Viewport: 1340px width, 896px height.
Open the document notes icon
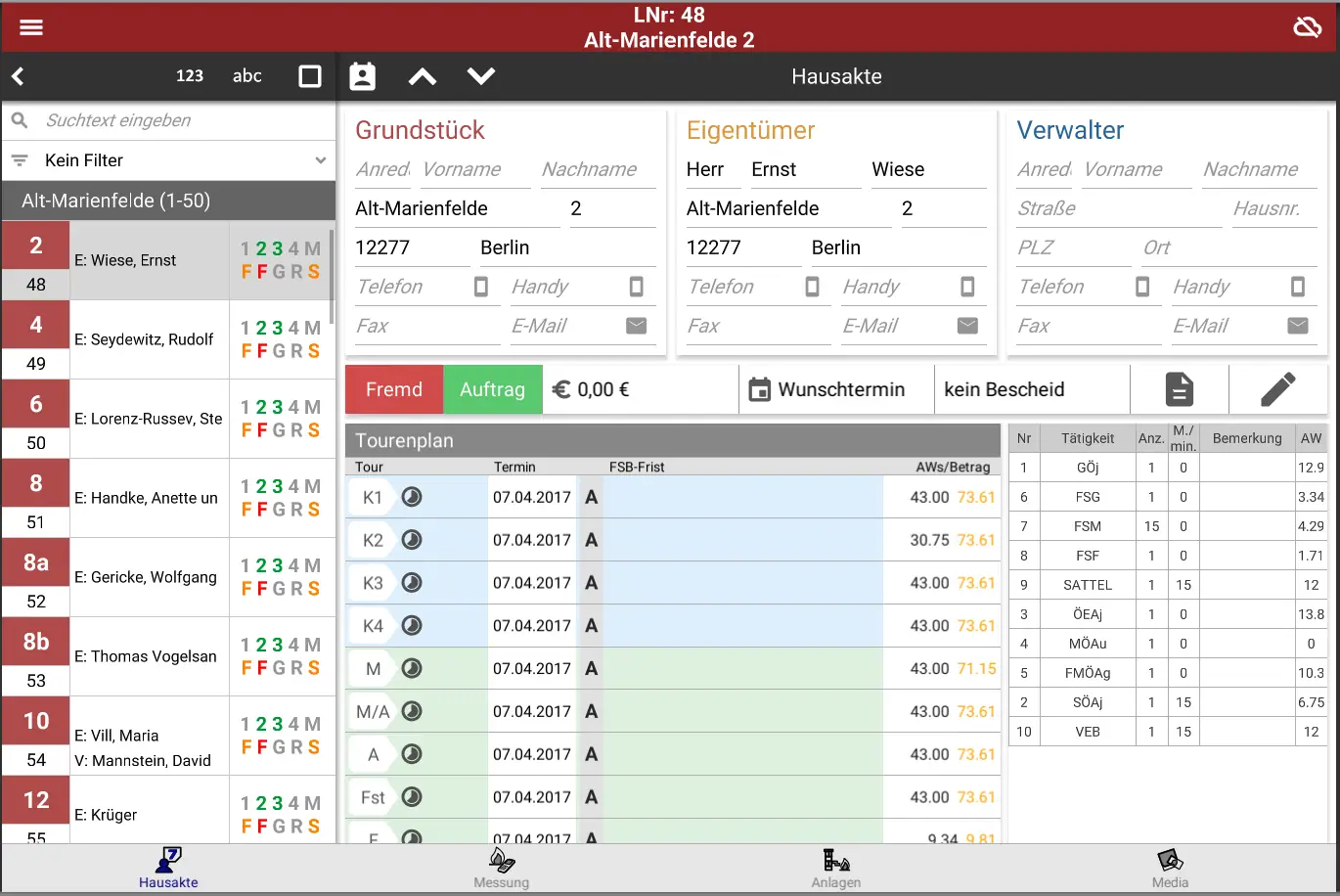1180,389
